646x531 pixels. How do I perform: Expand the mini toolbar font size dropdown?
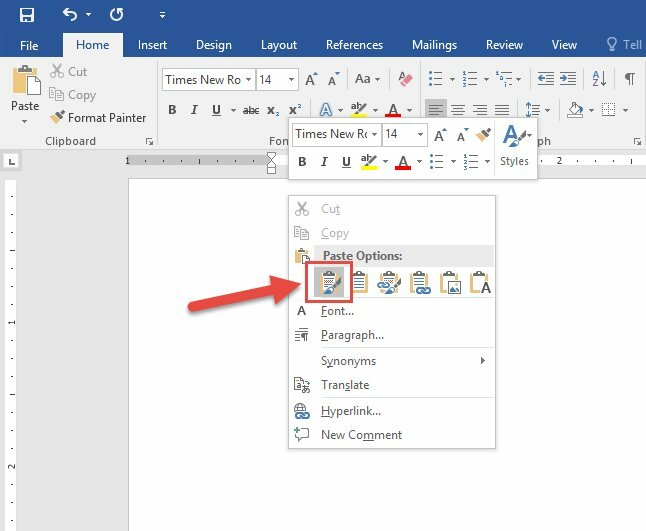(420, 134)
